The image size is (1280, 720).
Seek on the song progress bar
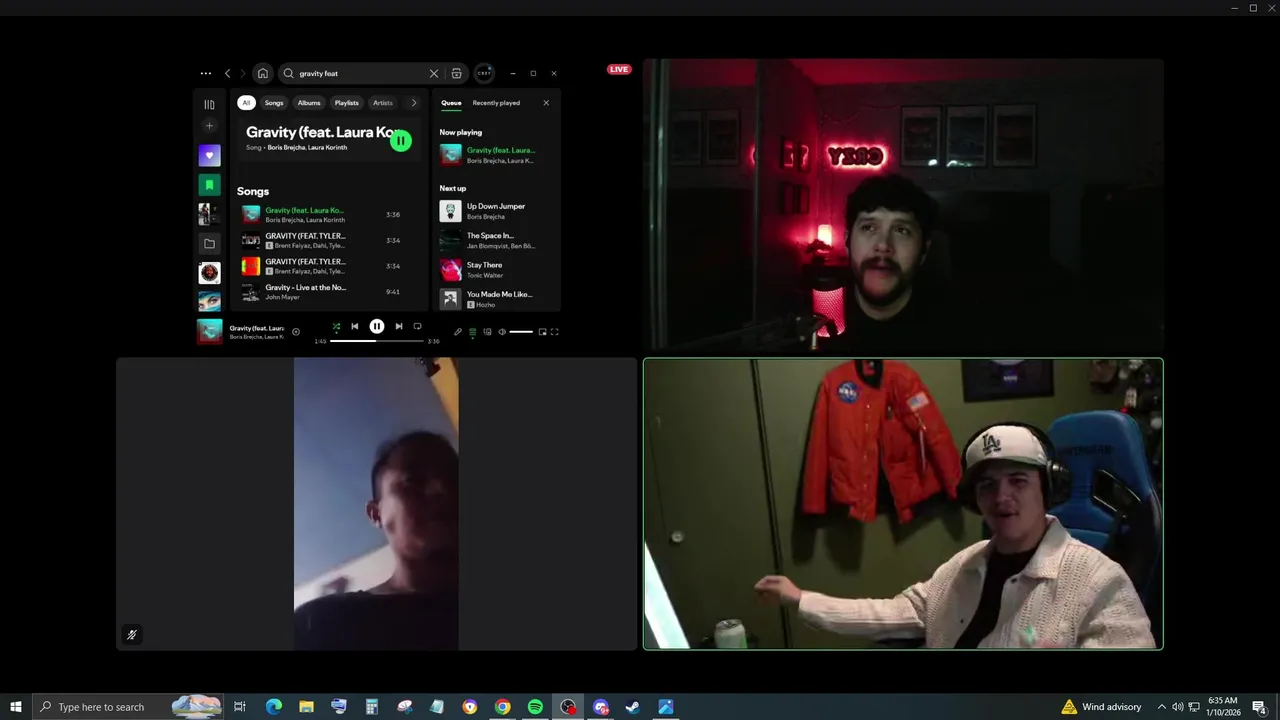pyautogui.click(x=377, y=341)
